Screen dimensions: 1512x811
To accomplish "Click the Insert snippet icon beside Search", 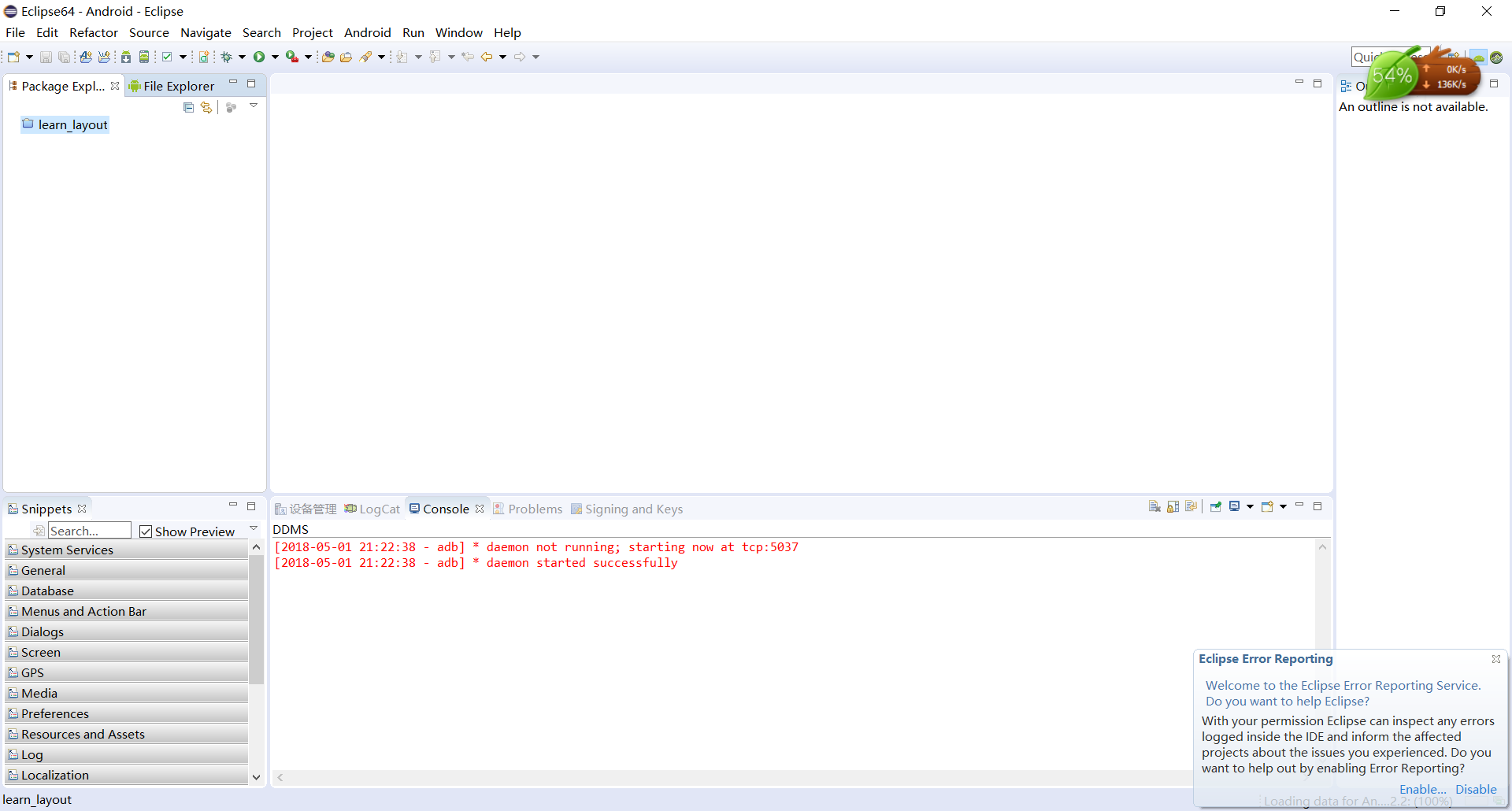I will [x=39, y=531].
